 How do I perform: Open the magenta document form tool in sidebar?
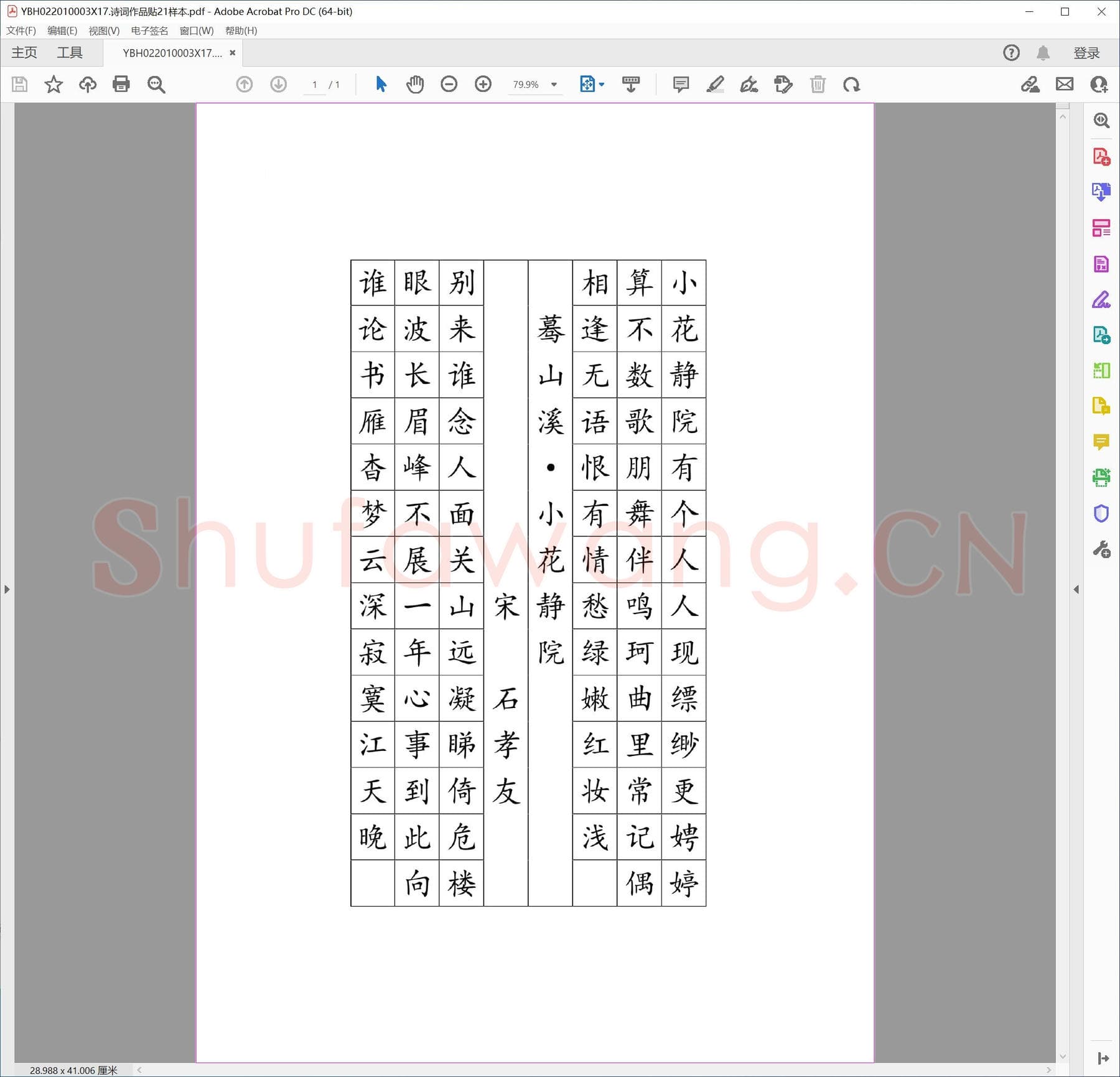click(x=1101, y=264)
